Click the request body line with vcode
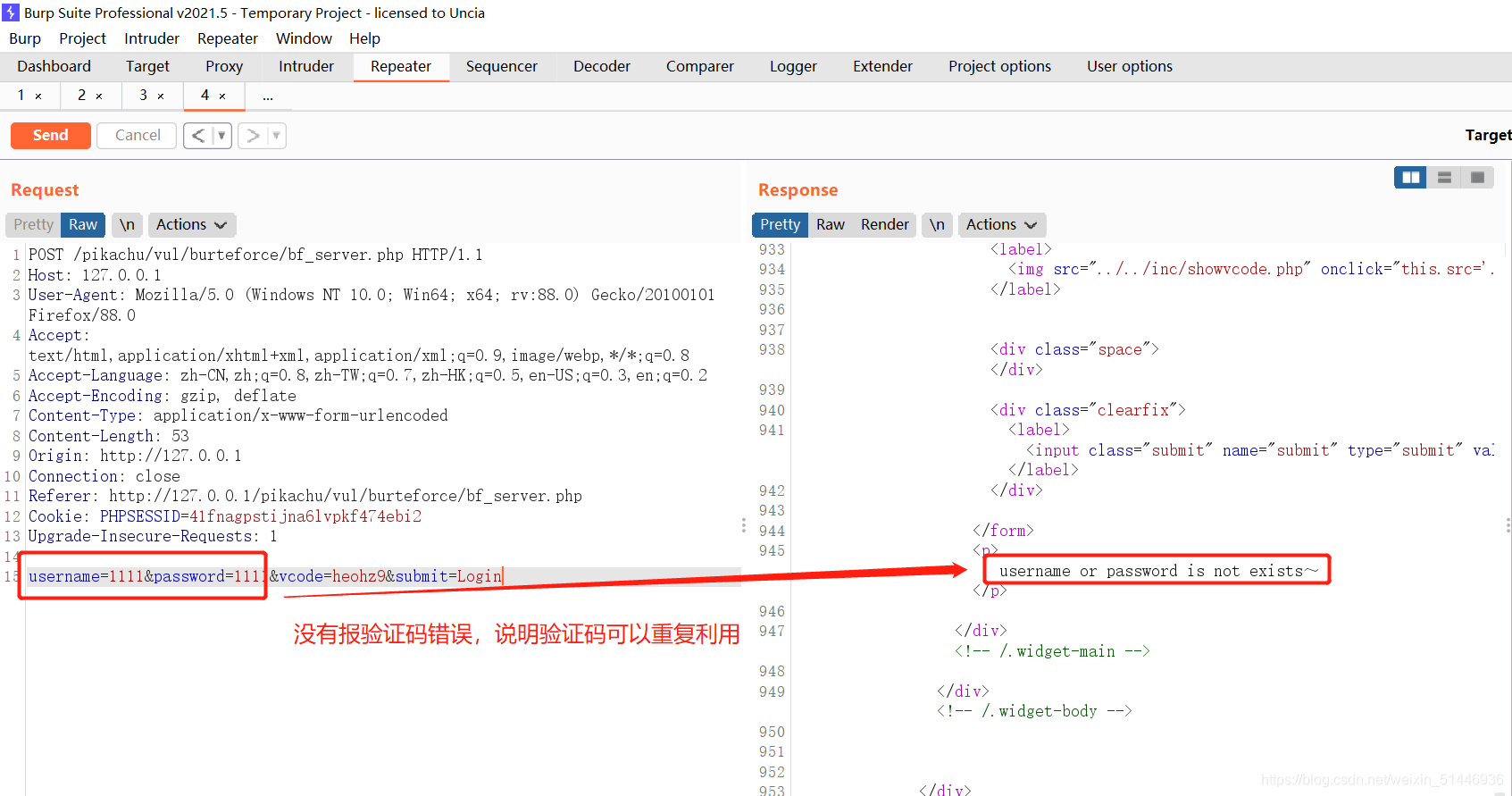The width and height of the screenshot is (1512, 796). pyautogui.click(x=265, y=576)
